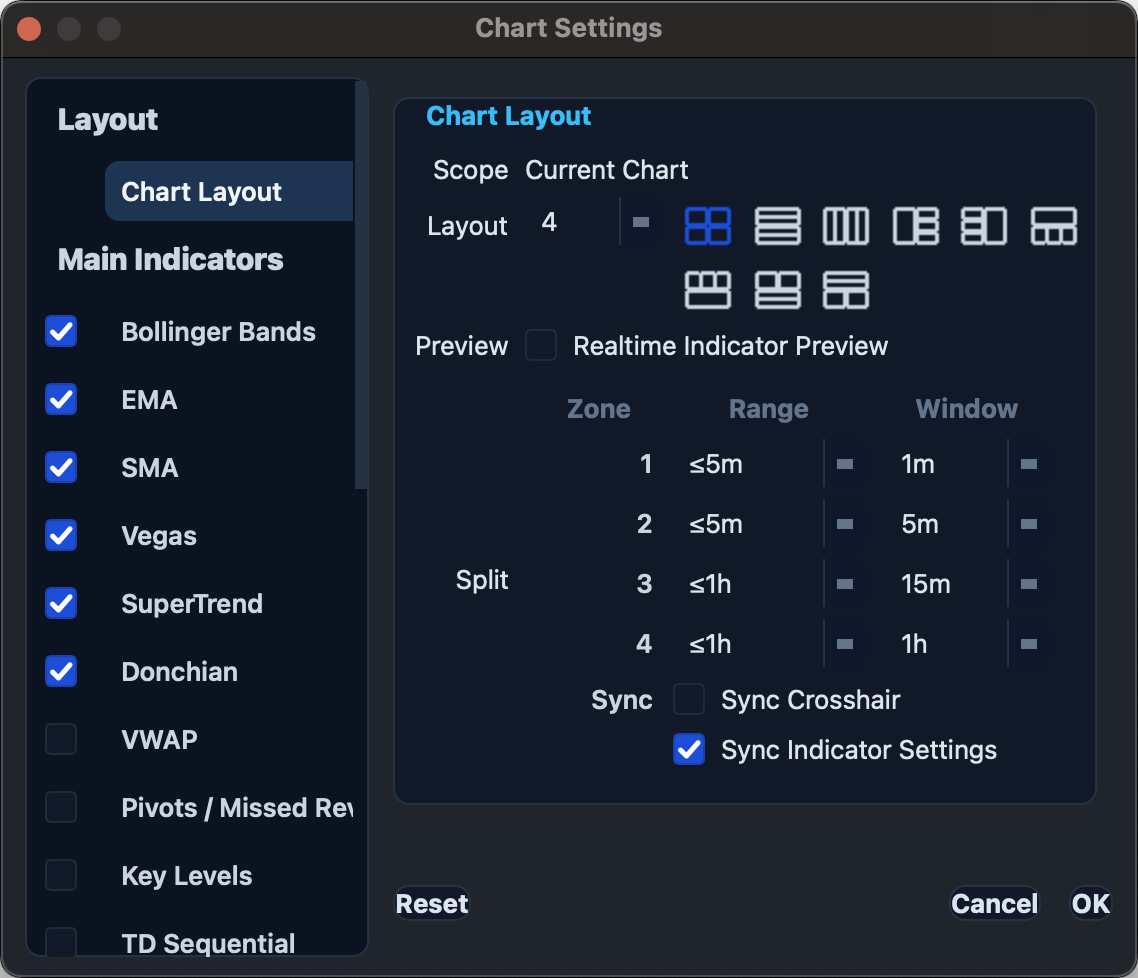Enable the Sync Crosshair checkbox
Viewport: 1138px width, 978px height.
click(x=689, y=699)
